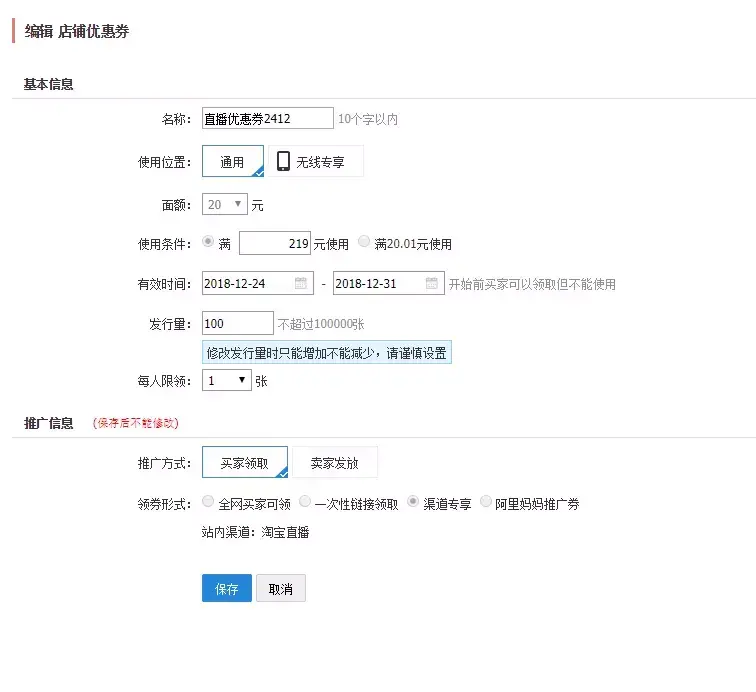Choose the 卖家发放 promotion method
The image size is (756, 692).
(x=335, y=462)
